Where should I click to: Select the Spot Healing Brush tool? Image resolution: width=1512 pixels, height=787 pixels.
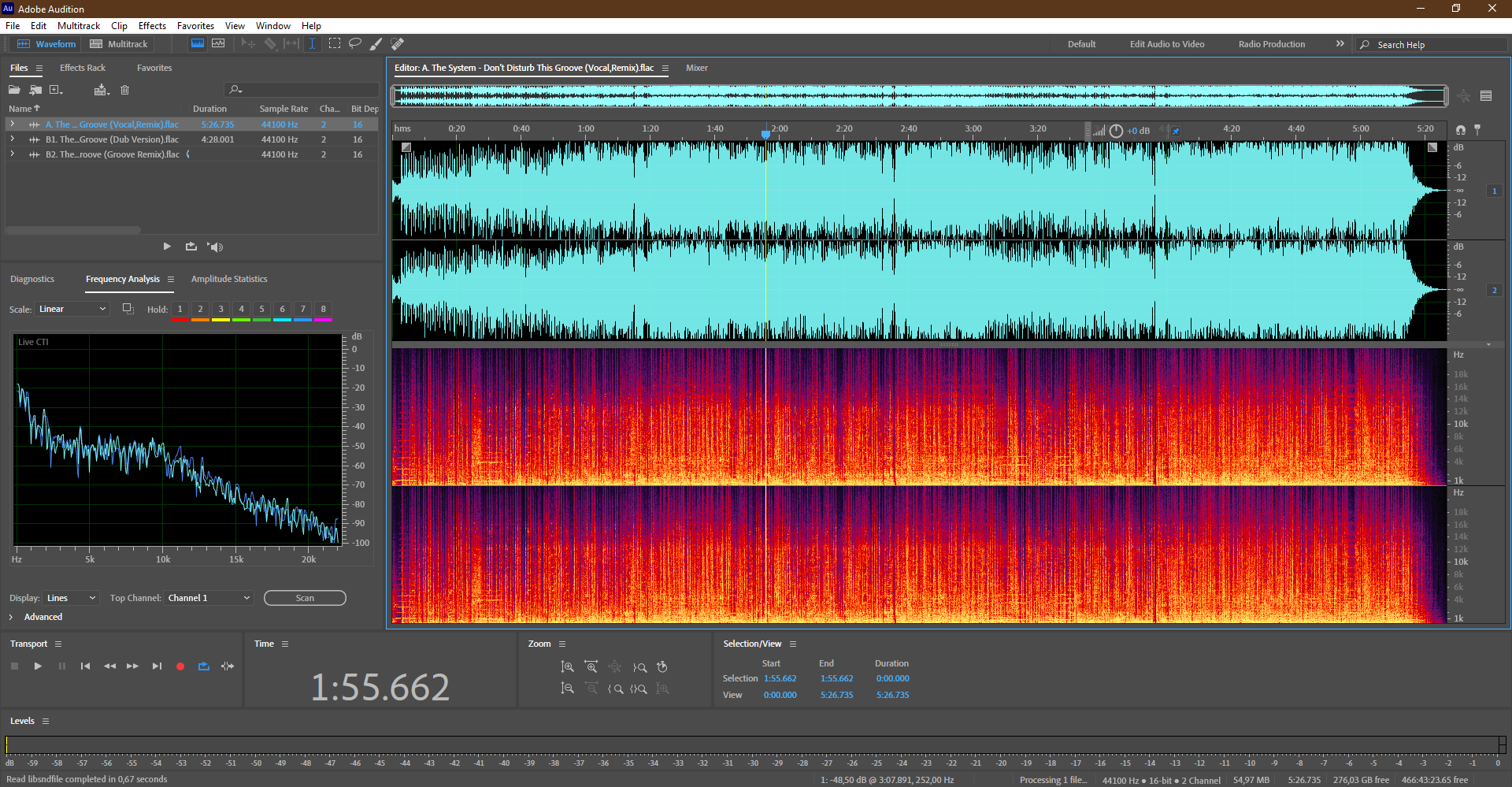point(398,43)
